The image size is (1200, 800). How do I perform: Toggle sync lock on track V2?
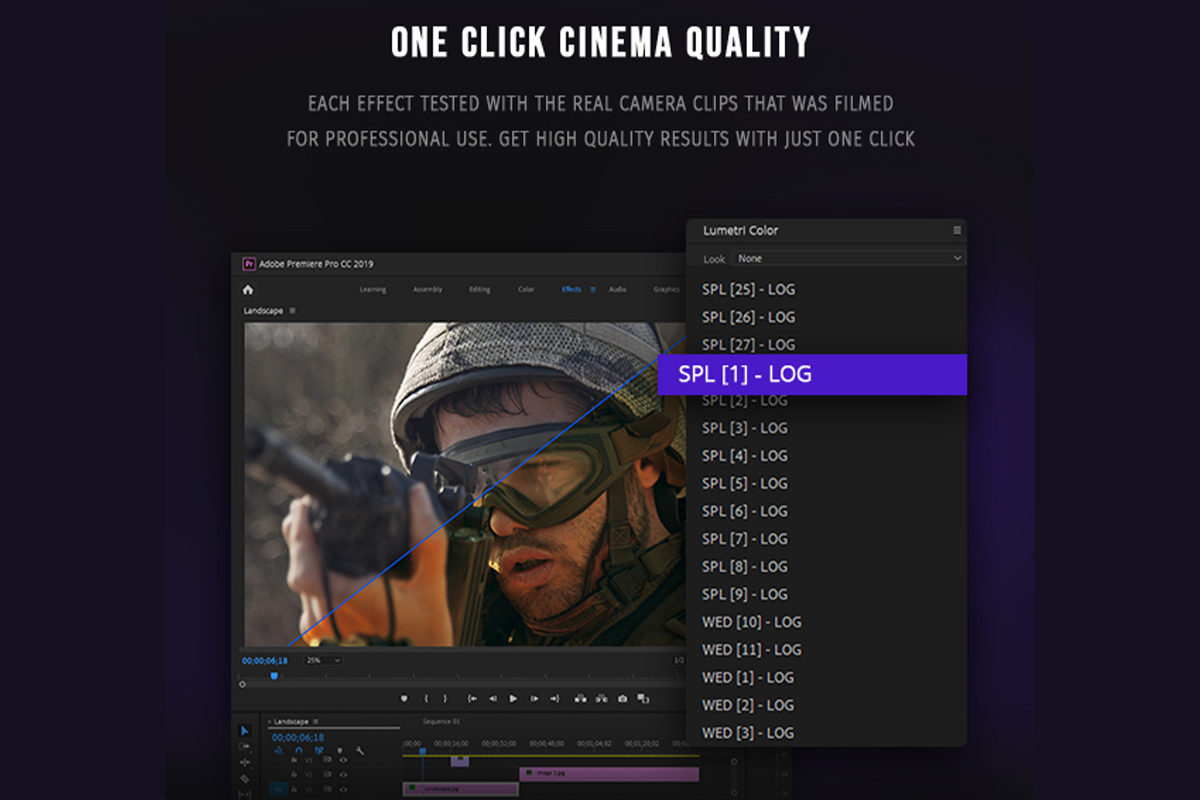pyautogui.click(x=327, y=774)
